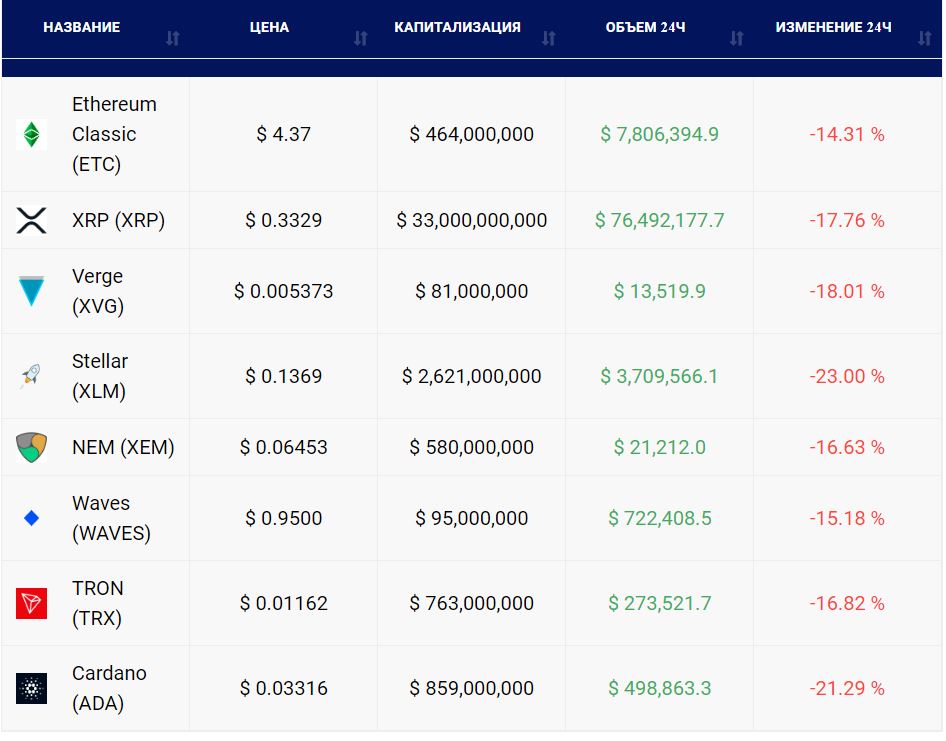Sort table by Объем 24ч column arrows

coord(737,38)
